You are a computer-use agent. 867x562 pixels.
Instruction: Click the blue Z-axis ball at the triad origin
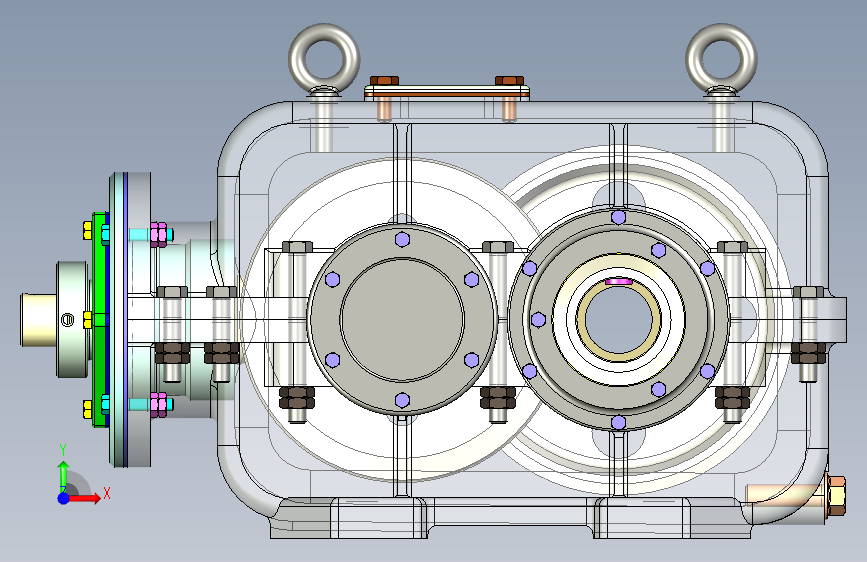coord(64,498)
